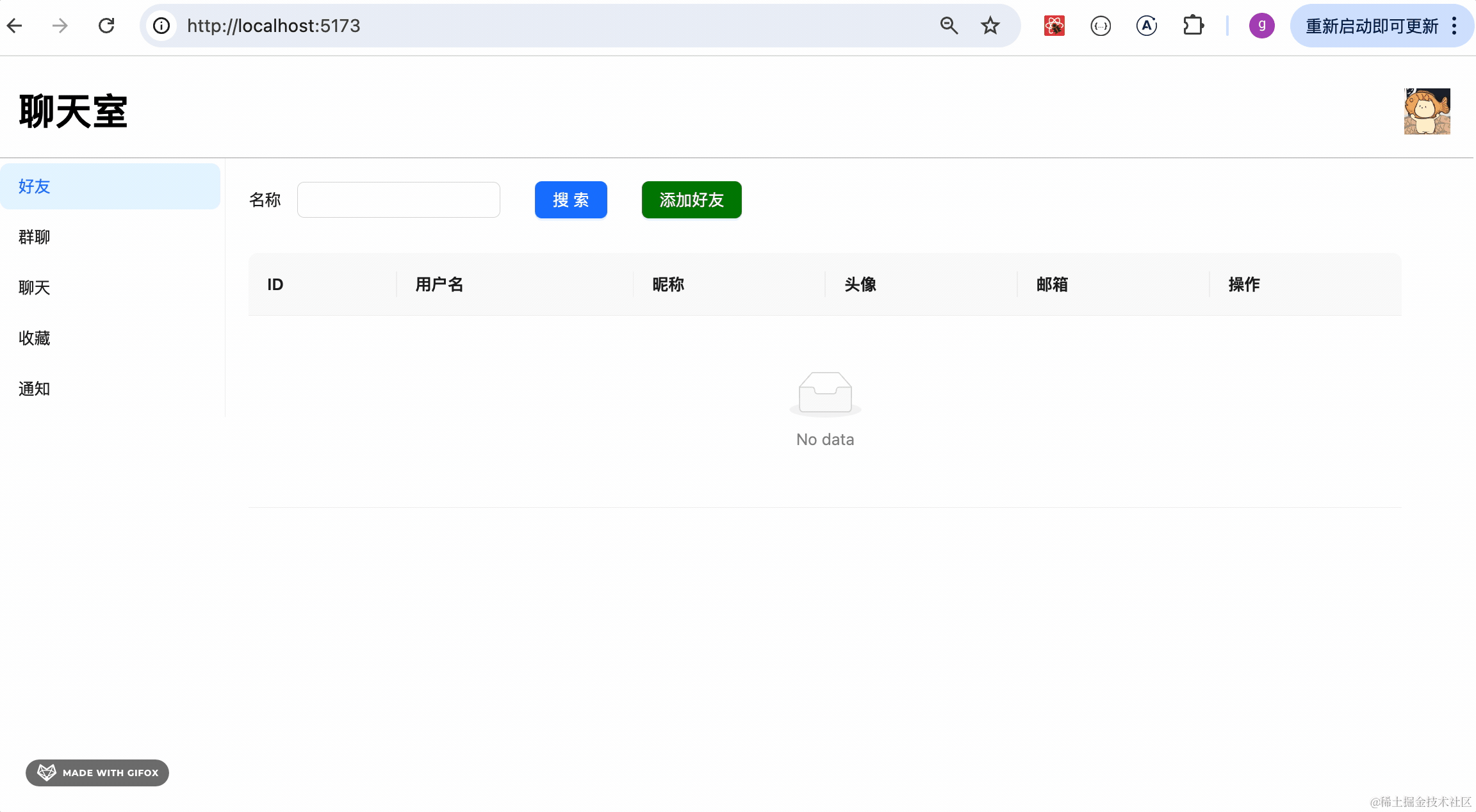The height and width of the screenshot is (812, 1476).
Task: Click the purple g profile avatar
Action: click(x=1261, y=26)
